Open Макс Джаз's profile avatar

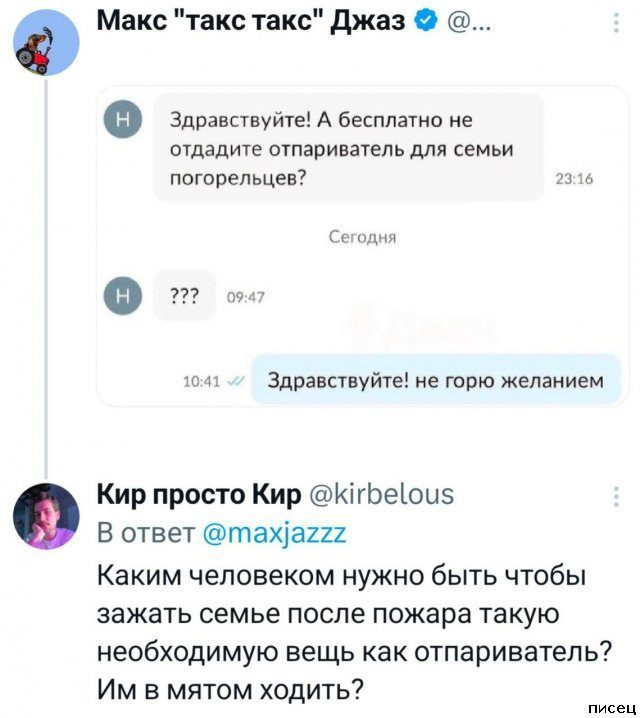(46, 45)
